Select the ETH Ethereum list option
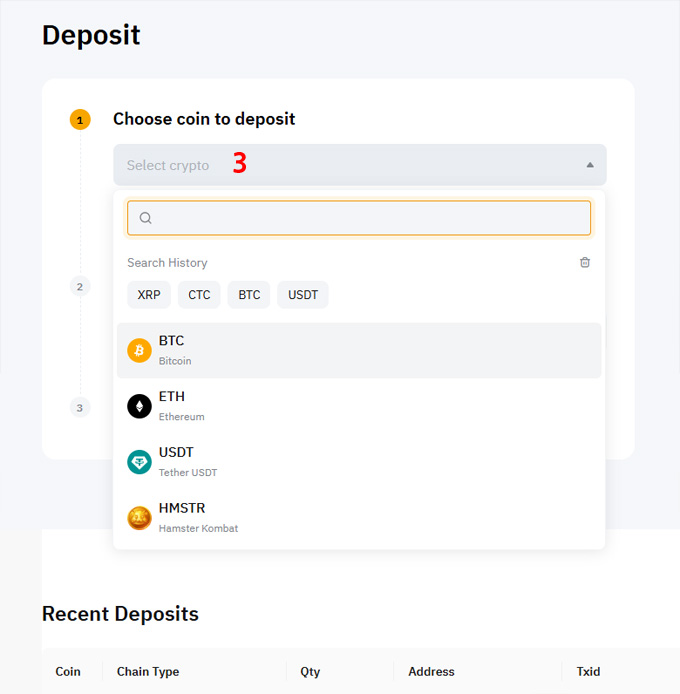The width and height of the screenshot is (680, 694). (359, 406)
